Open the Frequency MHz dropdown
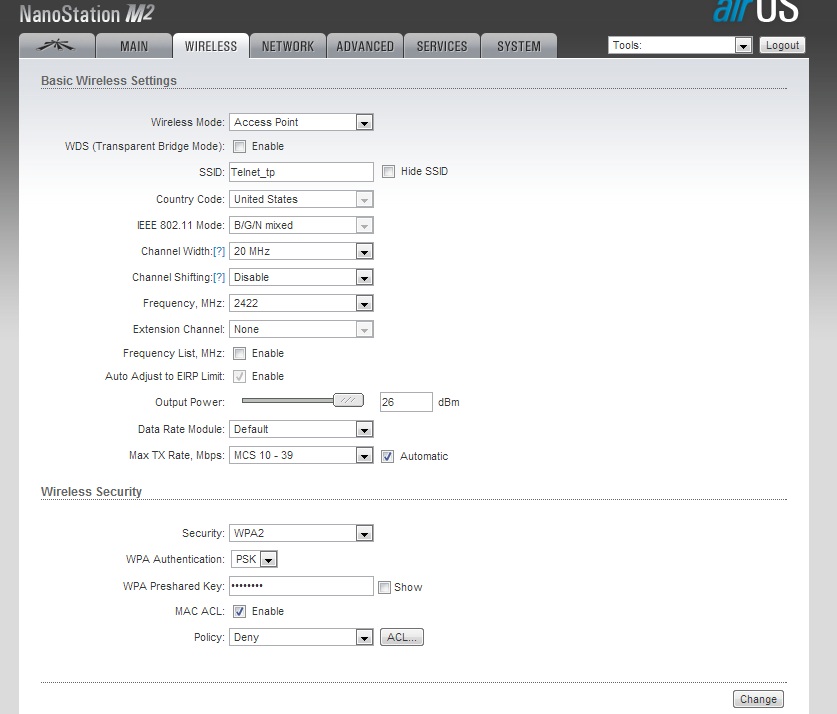Screen dimensions: 837x714 click(301, 303)
